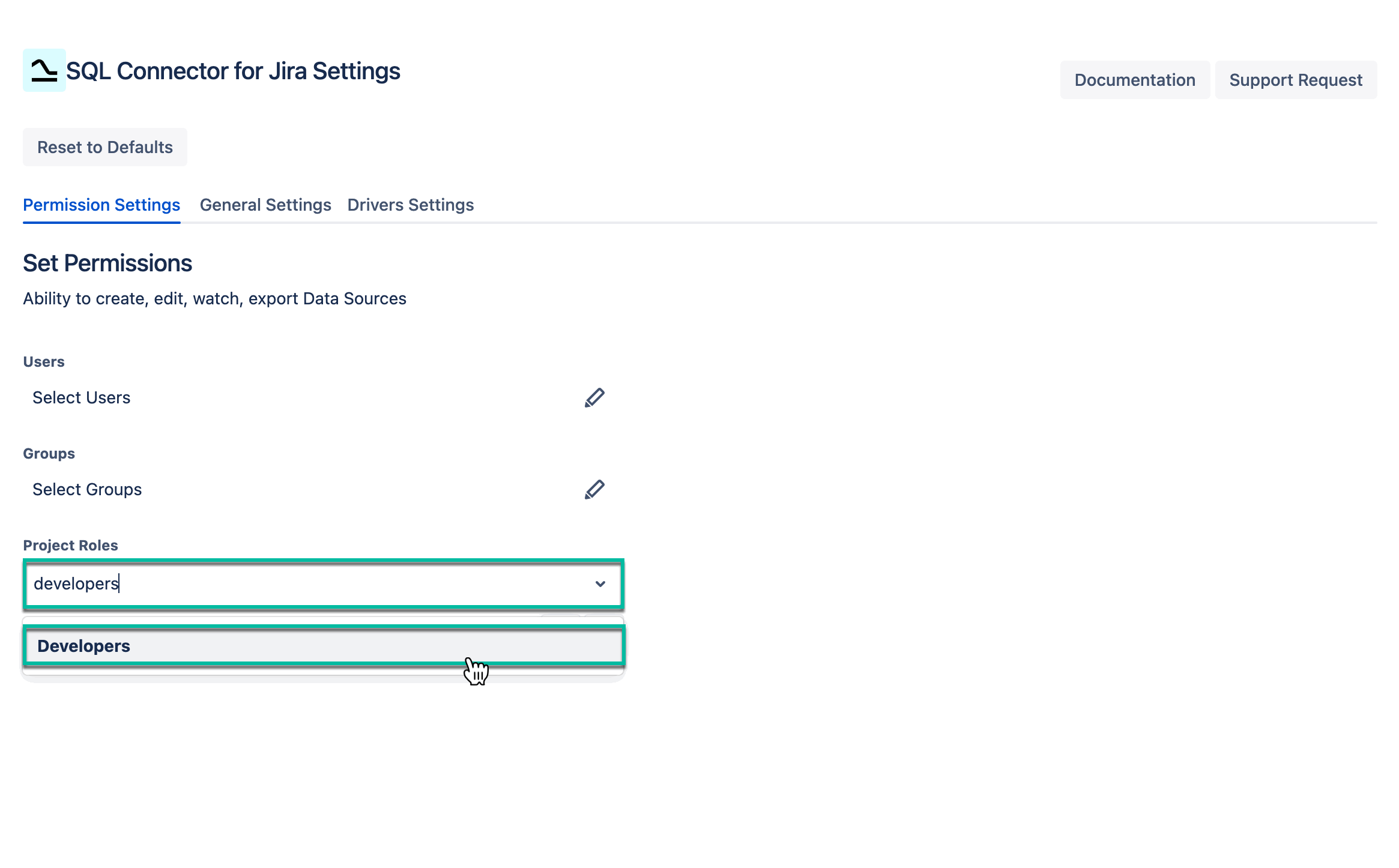Open the Drivers Settings tab
Screen dimensions: 1399x868
click(x=410, y=205)
